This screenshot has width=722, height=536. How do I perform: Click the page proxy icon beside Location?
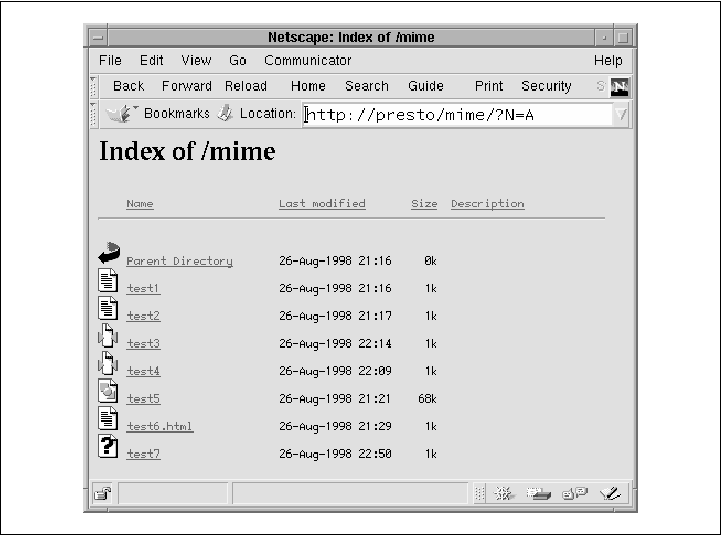225,113
